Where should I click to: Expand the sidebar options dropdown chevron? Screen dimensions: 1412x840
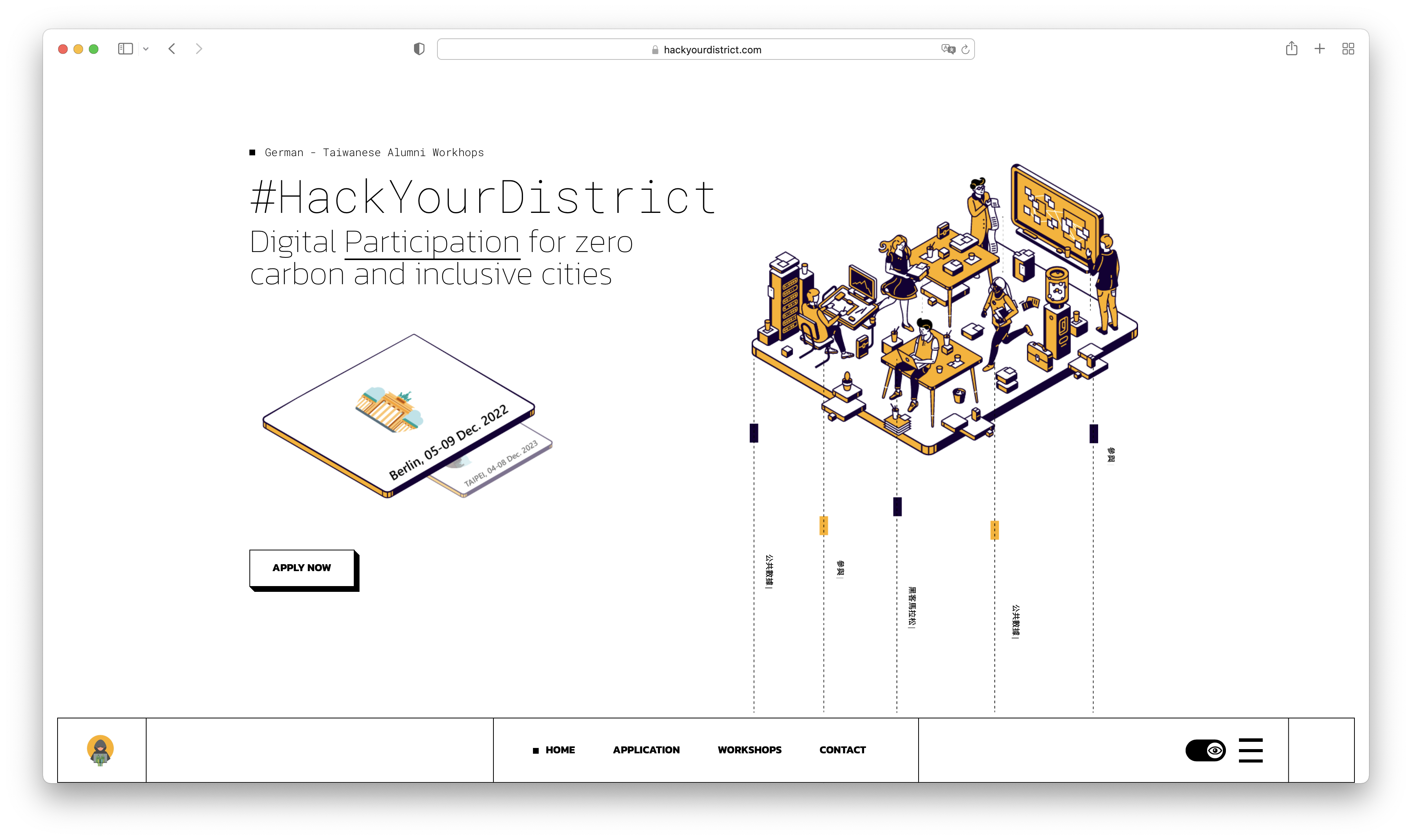click(146, 49)
